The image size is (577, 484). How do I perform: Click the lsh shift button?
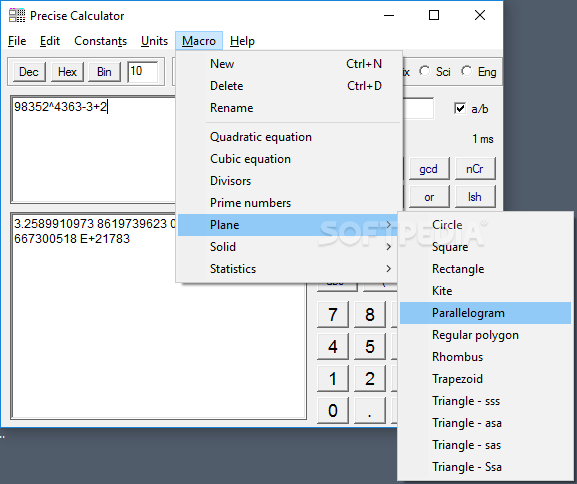pyautogui.click(x=475, y=197)
